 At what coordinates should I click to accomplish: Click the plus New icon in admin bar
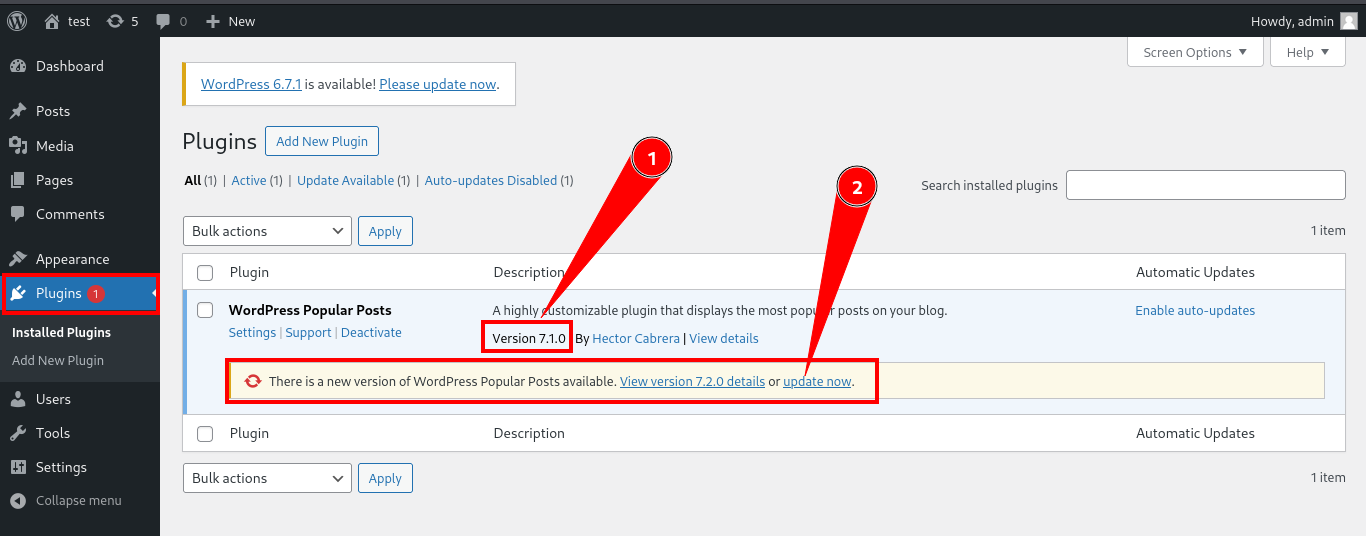click(213, 21)
